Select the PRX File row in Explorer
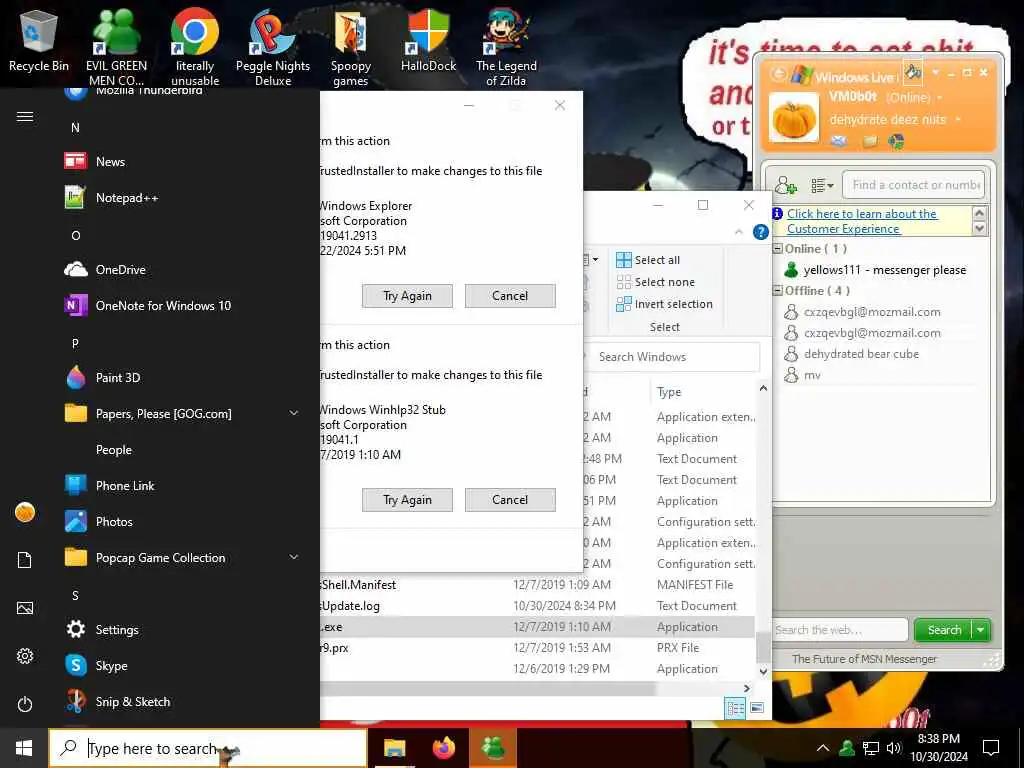 click(x=537, y=648)
